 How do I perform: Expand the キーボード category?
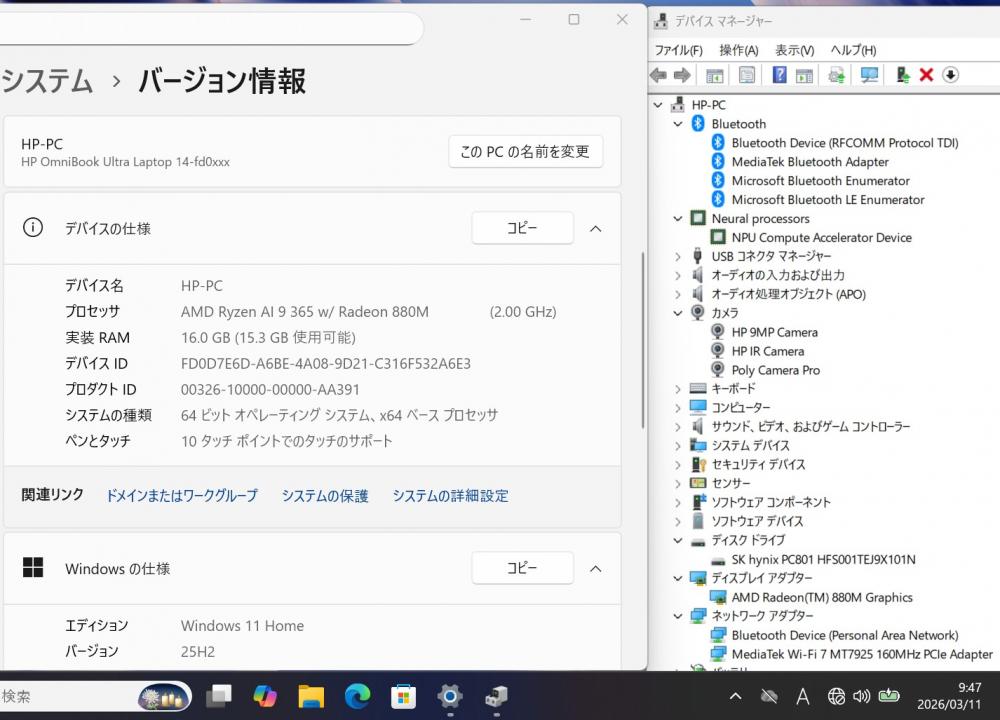[x=678, y=389]
